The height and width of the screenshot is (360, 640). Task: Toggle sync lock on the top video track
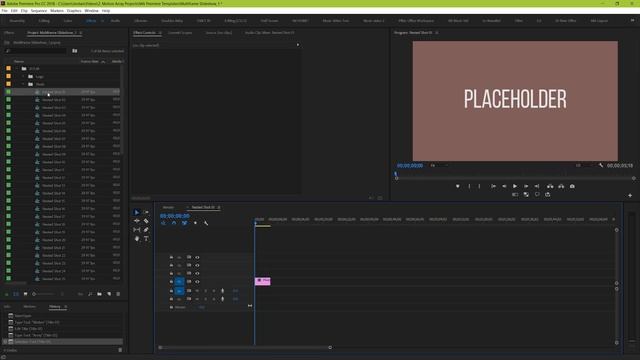coord(189,258)
